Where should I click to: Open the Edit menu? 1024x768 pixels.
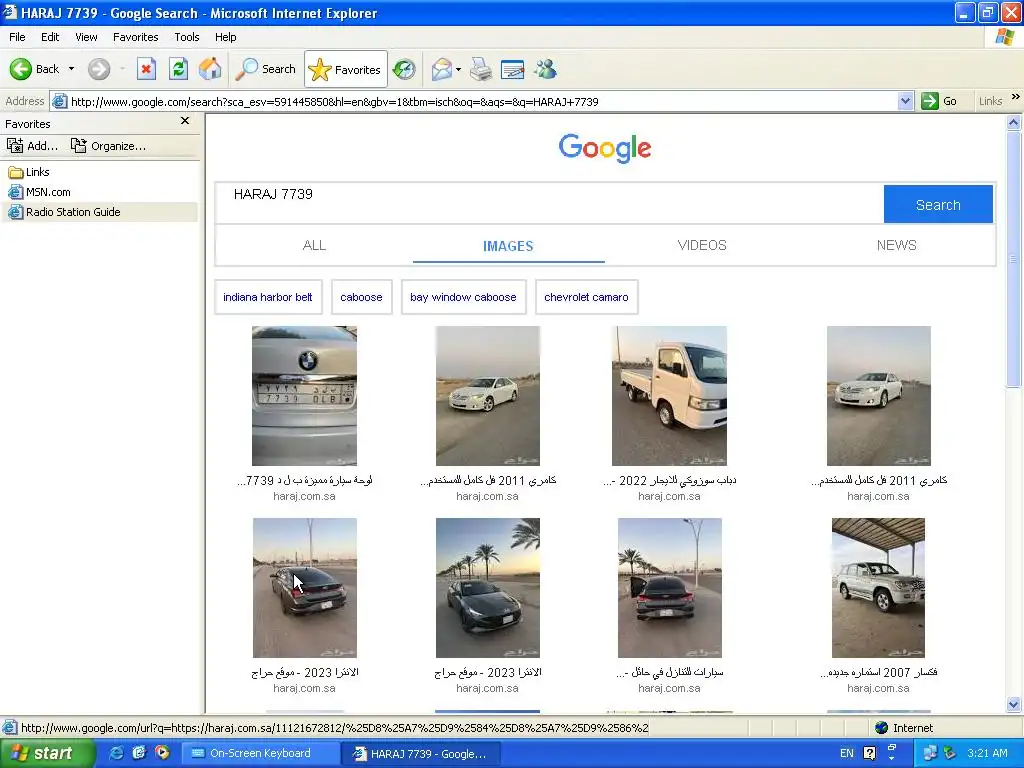coord(50,37)
